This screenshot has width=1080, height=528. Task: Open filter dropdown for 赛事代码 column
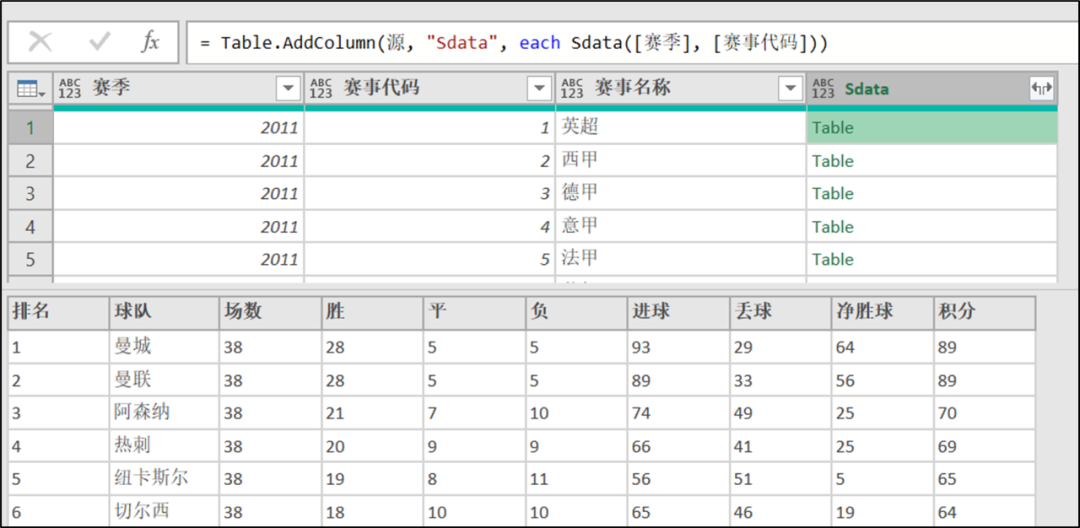[x=539, y=88]
